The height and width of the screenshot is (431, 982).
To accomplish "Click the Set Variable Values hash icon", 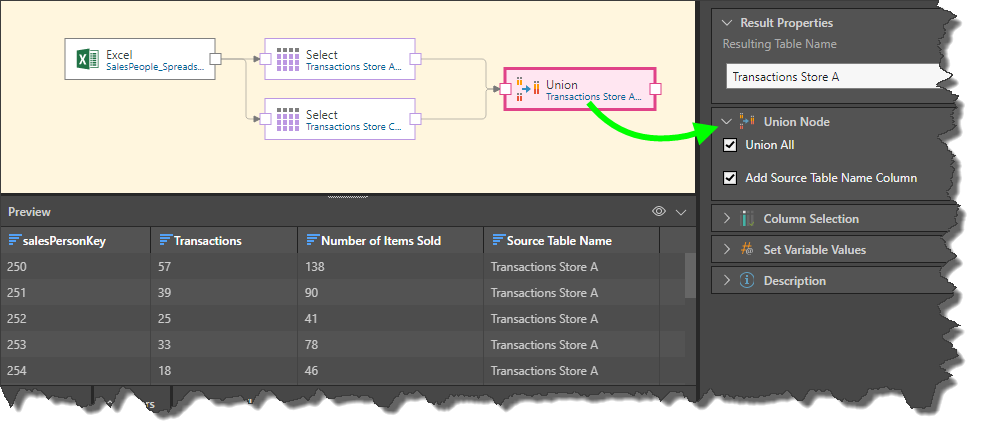I will 746,250.
